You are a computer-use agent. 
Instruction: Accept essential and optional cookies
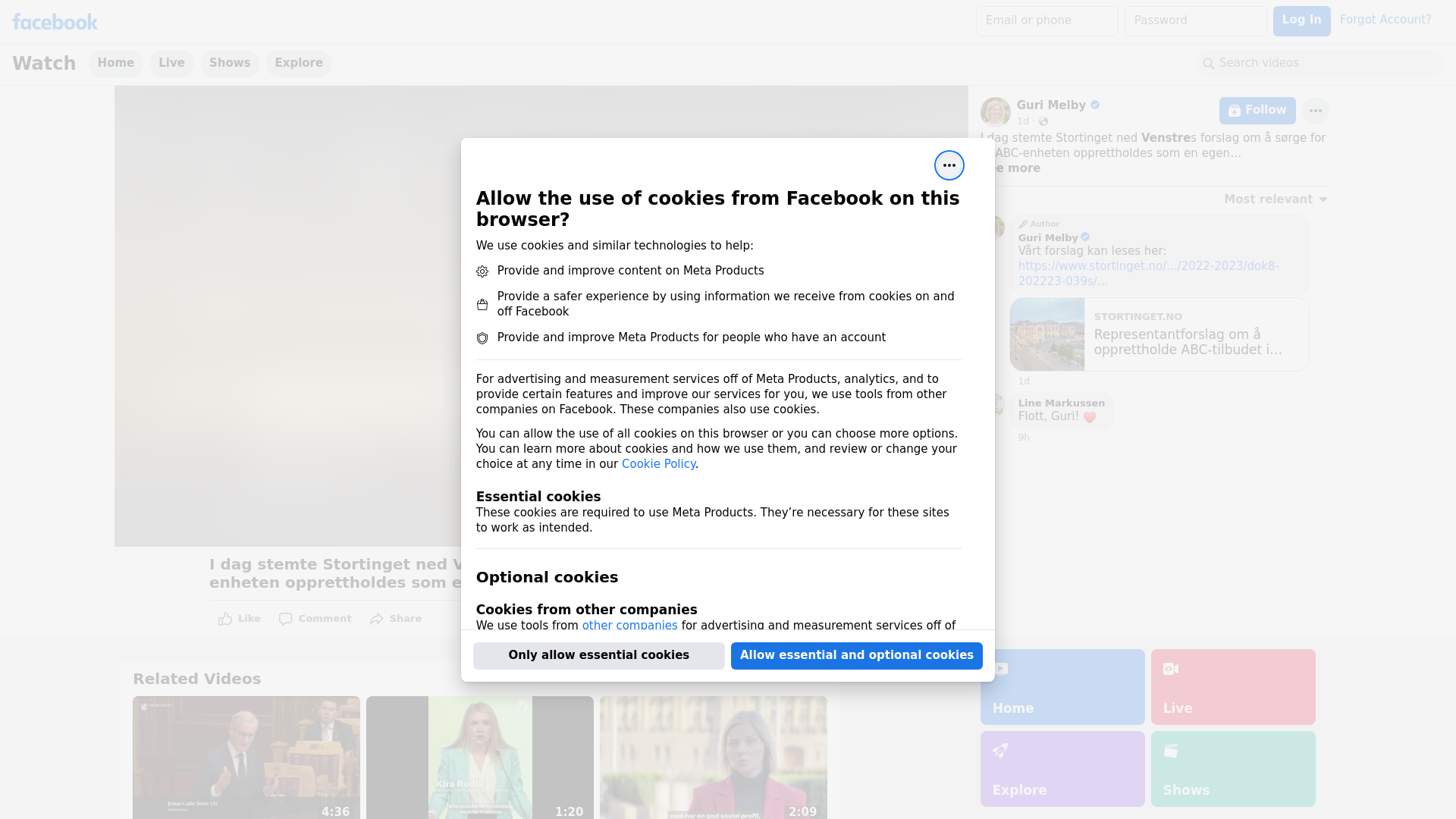tap(857, 656)
